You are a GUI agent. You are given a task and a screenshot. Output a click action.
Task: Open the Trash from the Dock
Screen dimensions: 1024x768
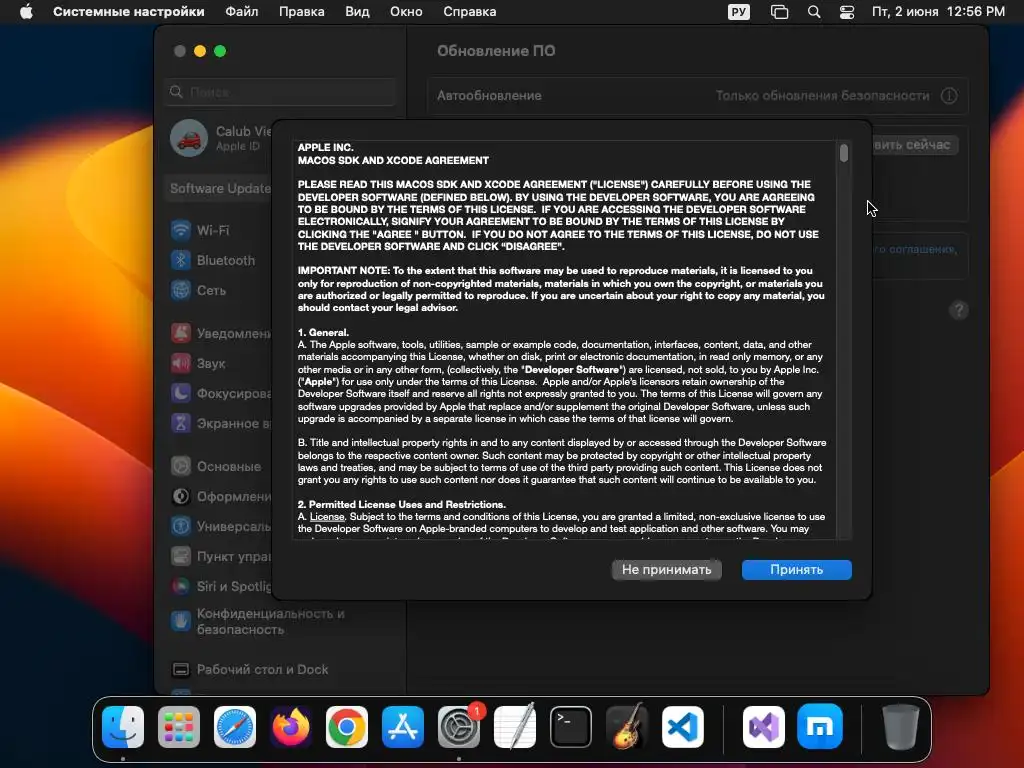(x=901, y=727)
